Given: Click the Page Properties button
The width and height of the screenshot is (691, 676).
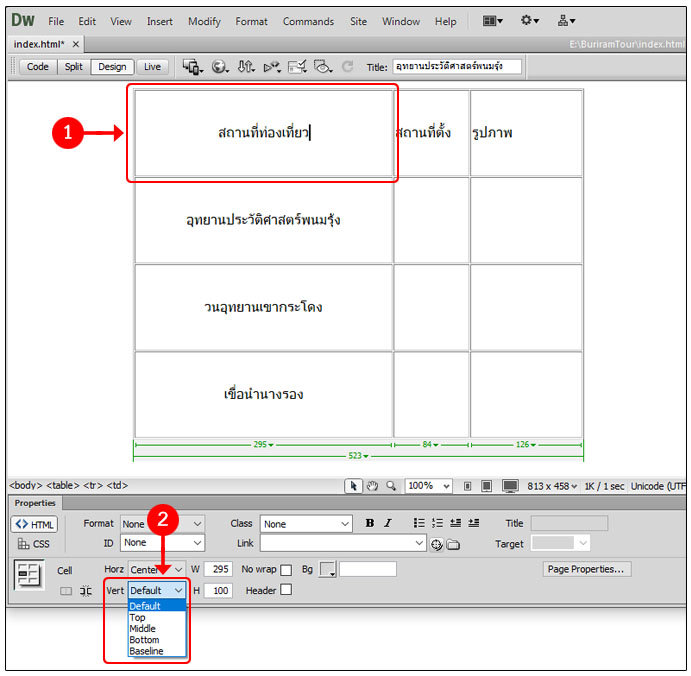Looking at the screenshot, I should click(587, 569).
